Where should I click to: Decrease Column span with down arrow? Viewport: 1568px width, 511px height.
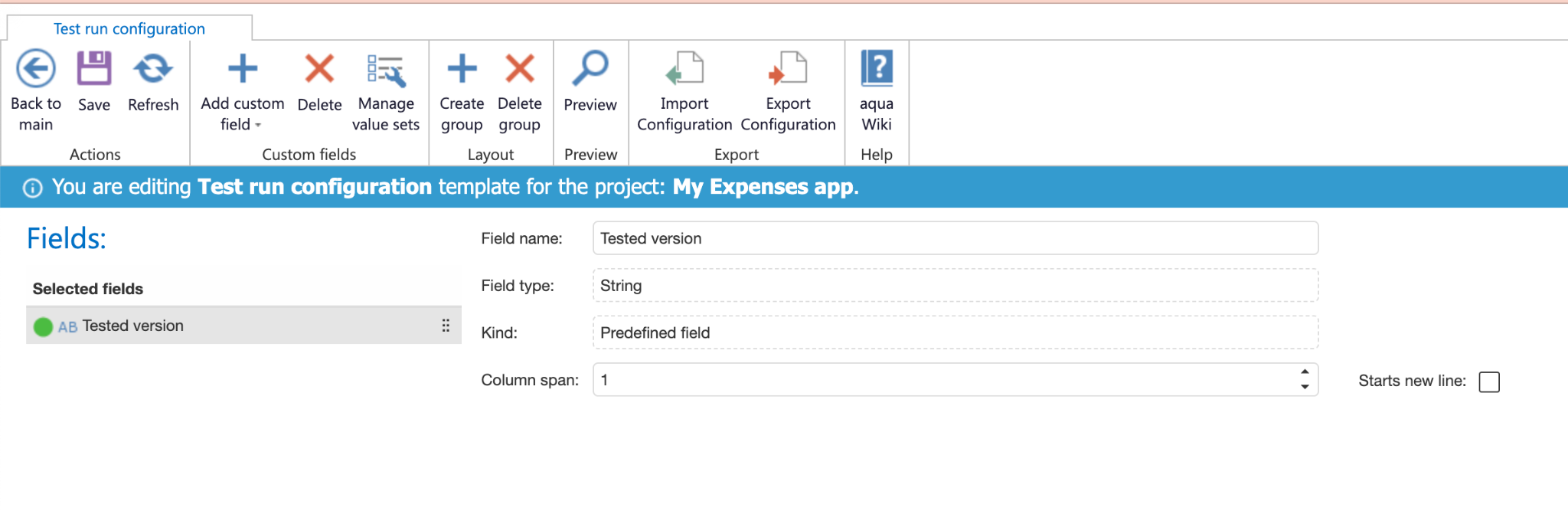click(1305, 388)
